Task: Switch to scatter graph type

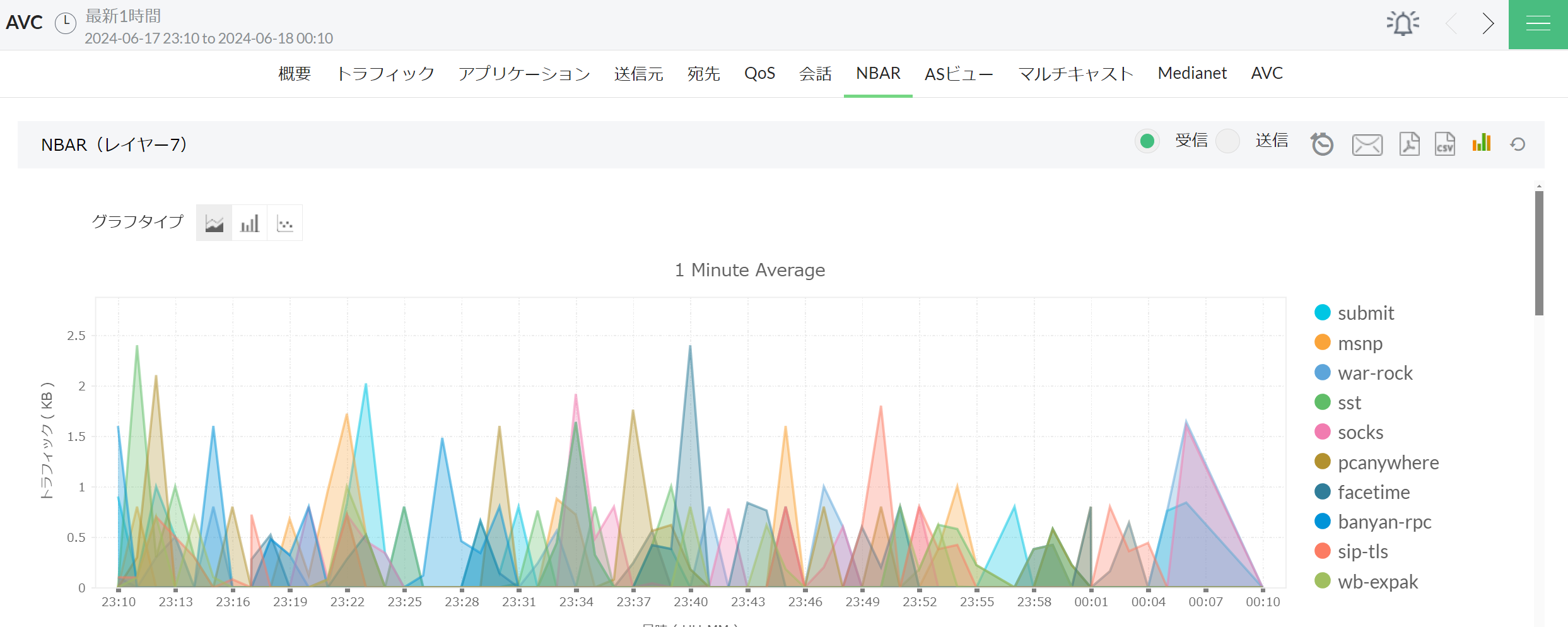Action: [285, 223]
